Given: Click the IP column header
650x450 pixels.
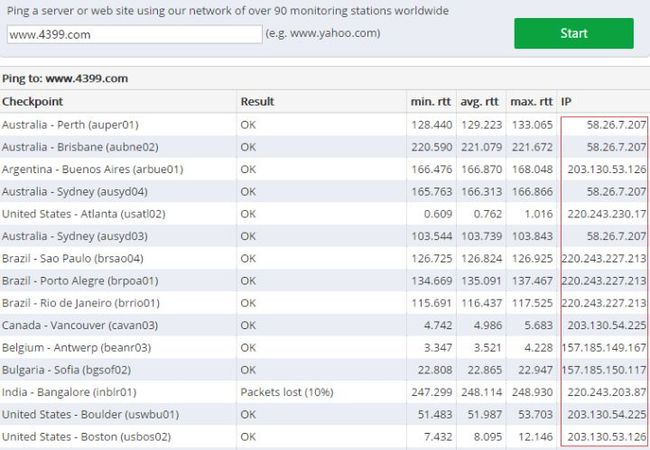Looking at the screenshot, I should [x=566, y=102].
